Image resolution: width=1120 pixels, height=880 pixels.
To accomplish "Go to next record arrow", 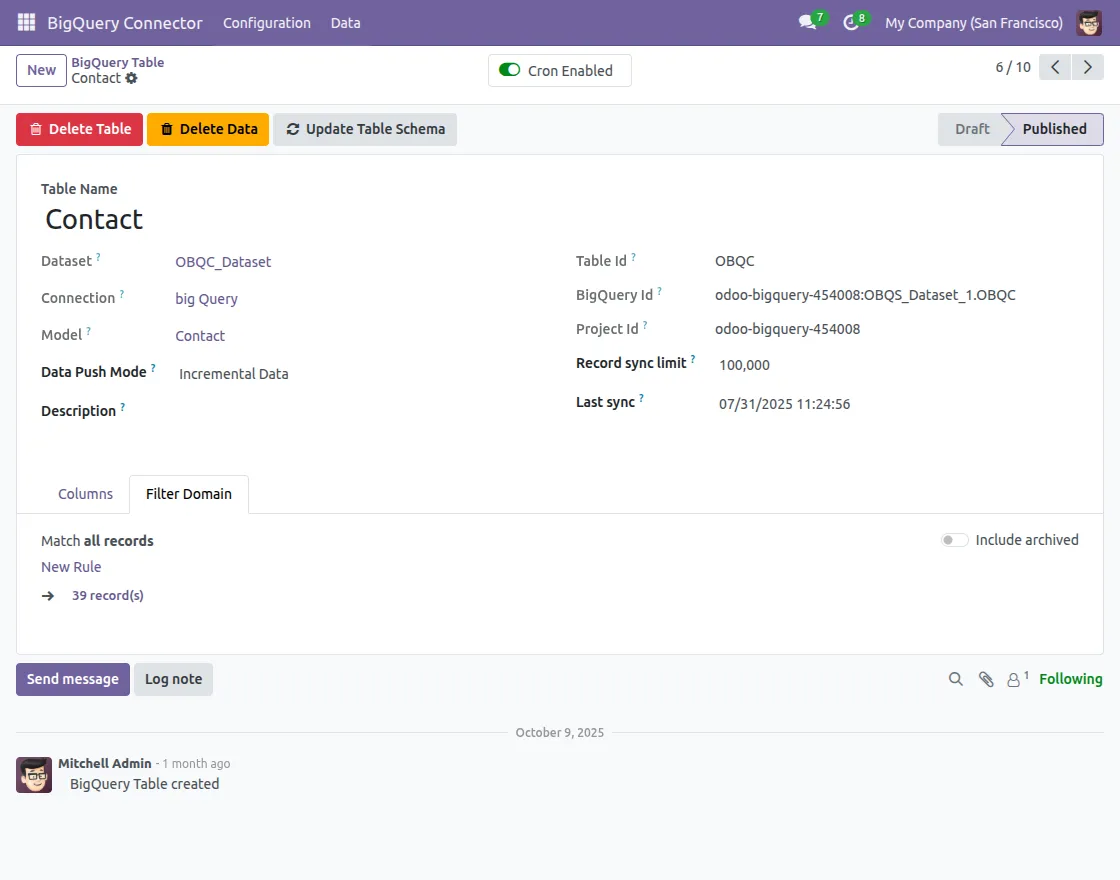I will (x=1088, y=67).
